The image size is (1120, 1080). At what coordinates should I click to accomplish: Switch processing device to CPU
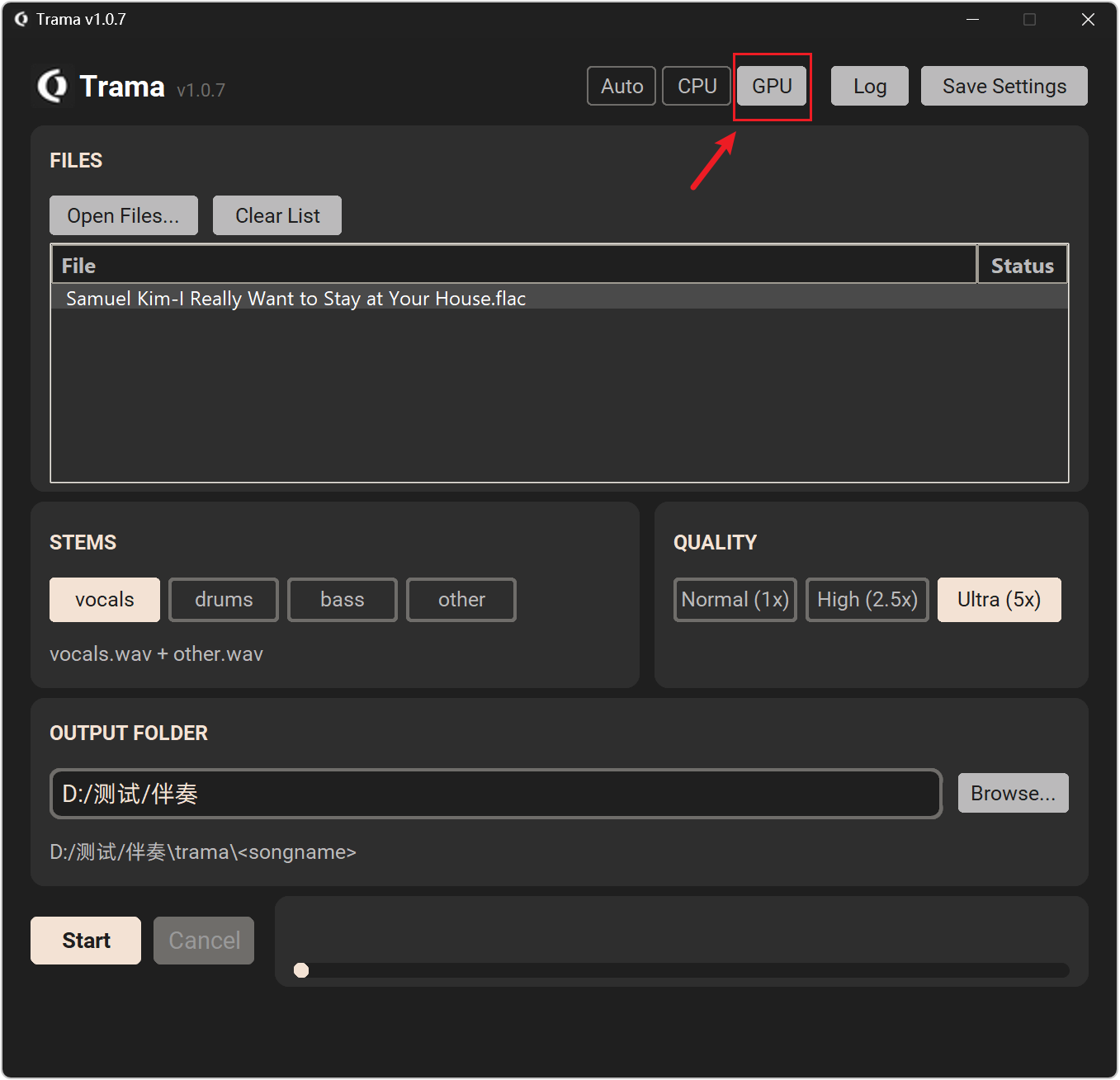(697, 86)
